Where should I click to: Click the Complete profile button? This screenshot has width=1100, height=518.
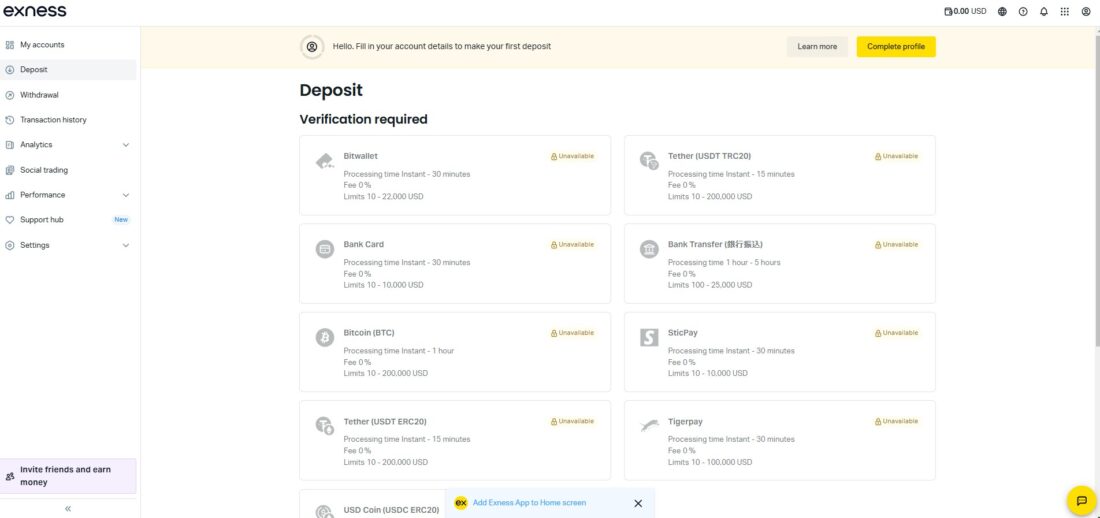tap(895, 46)
